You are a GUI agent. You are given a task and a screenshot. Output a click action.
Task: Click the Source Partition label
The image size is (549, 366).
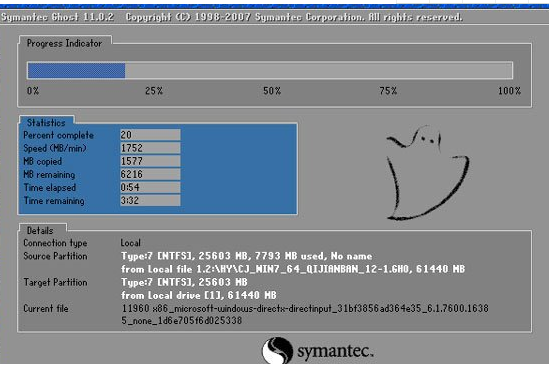coord(55,256)
